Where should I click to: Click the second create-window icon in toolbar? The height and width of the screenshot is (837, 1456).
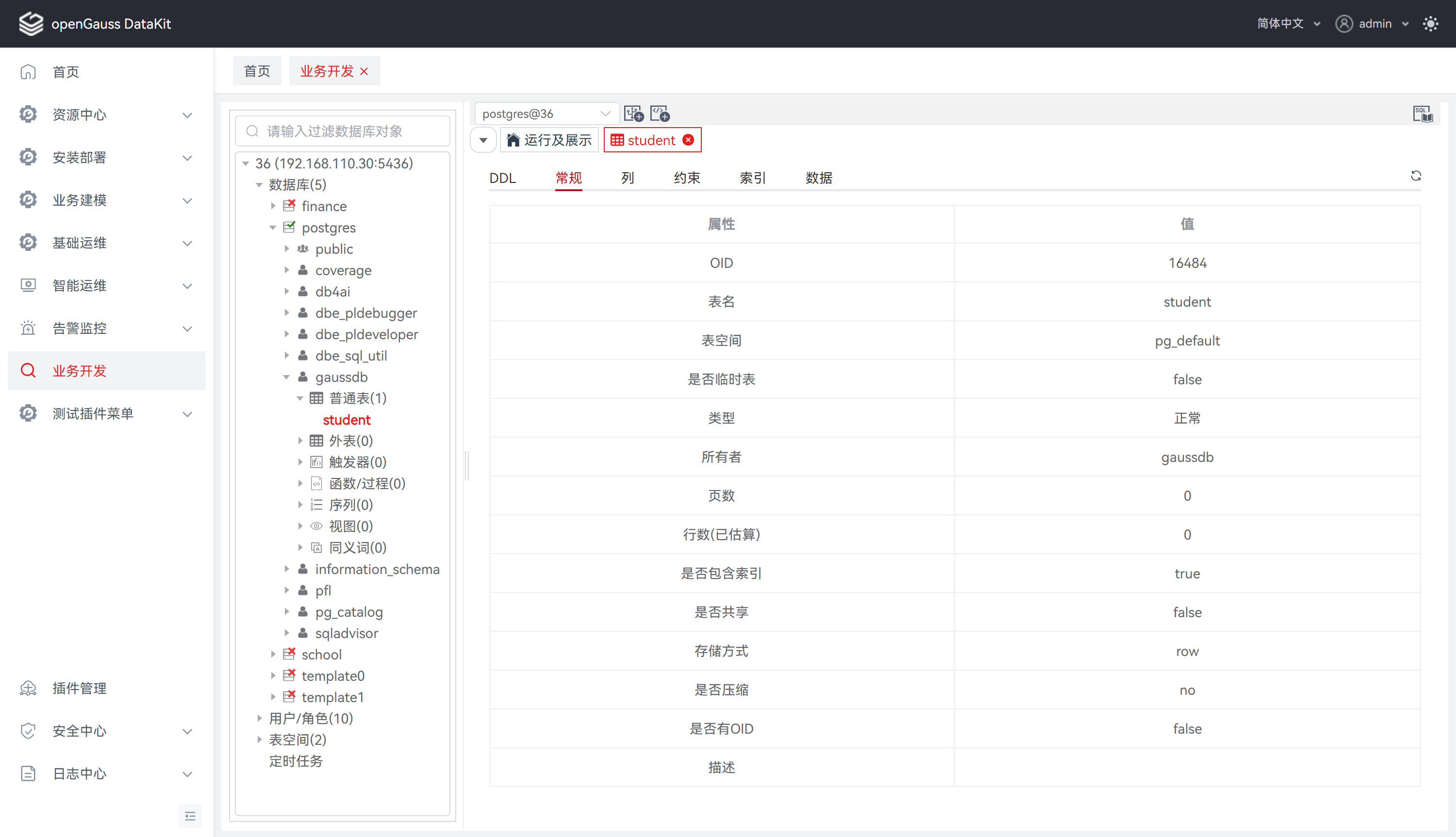(660, 114)
